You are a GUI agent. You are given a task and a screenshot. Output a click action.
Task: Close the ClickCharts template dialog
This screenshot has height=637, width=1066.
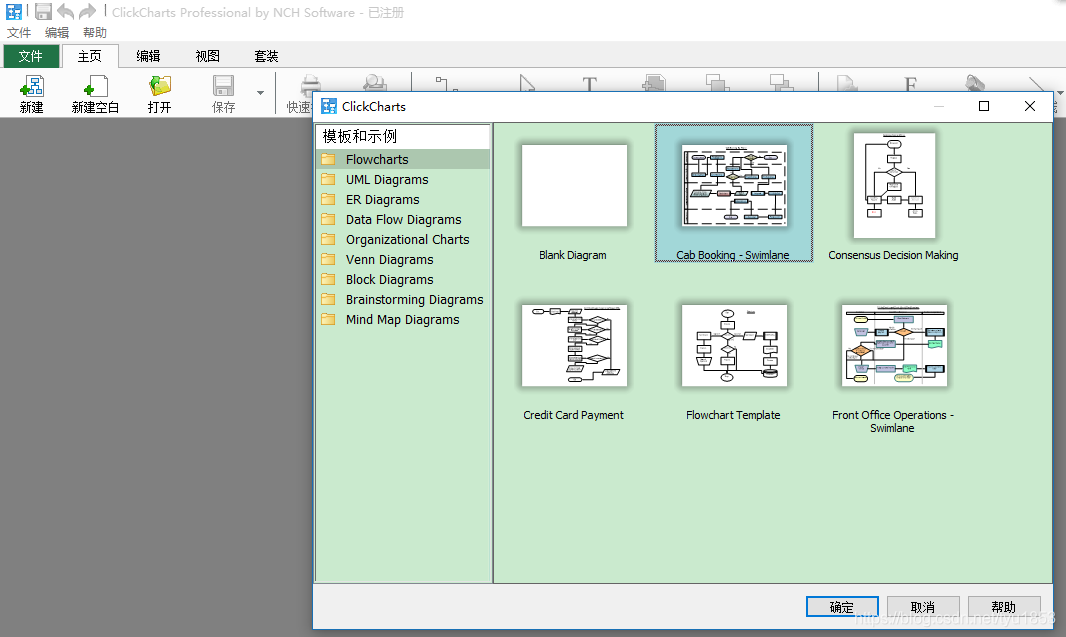point(1030,106)
